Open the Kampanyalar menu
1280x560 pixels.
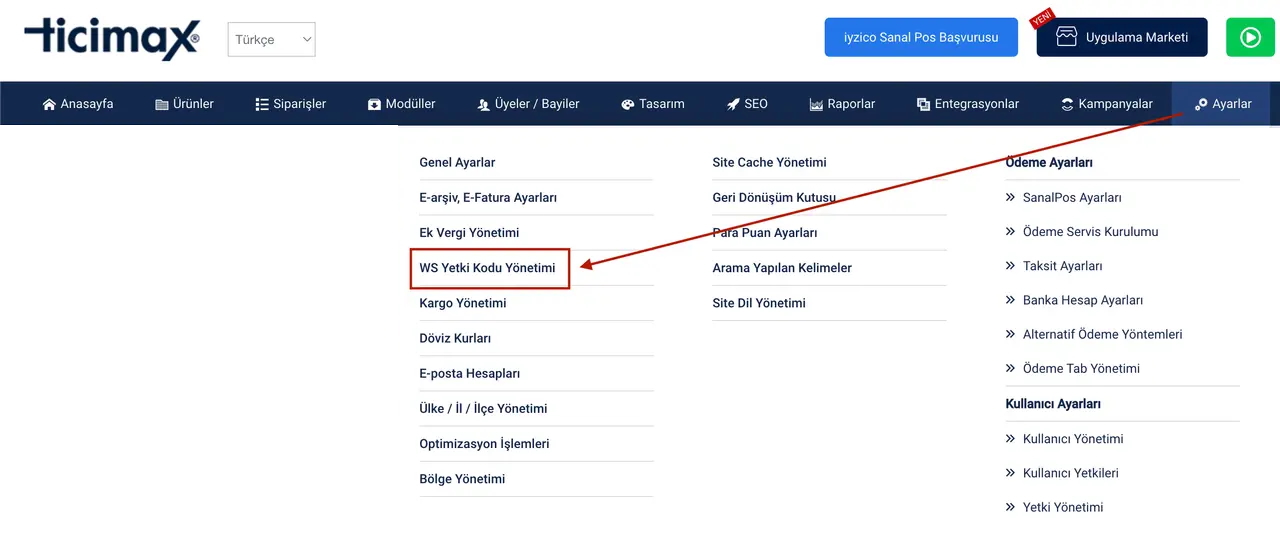[1106, 104]
